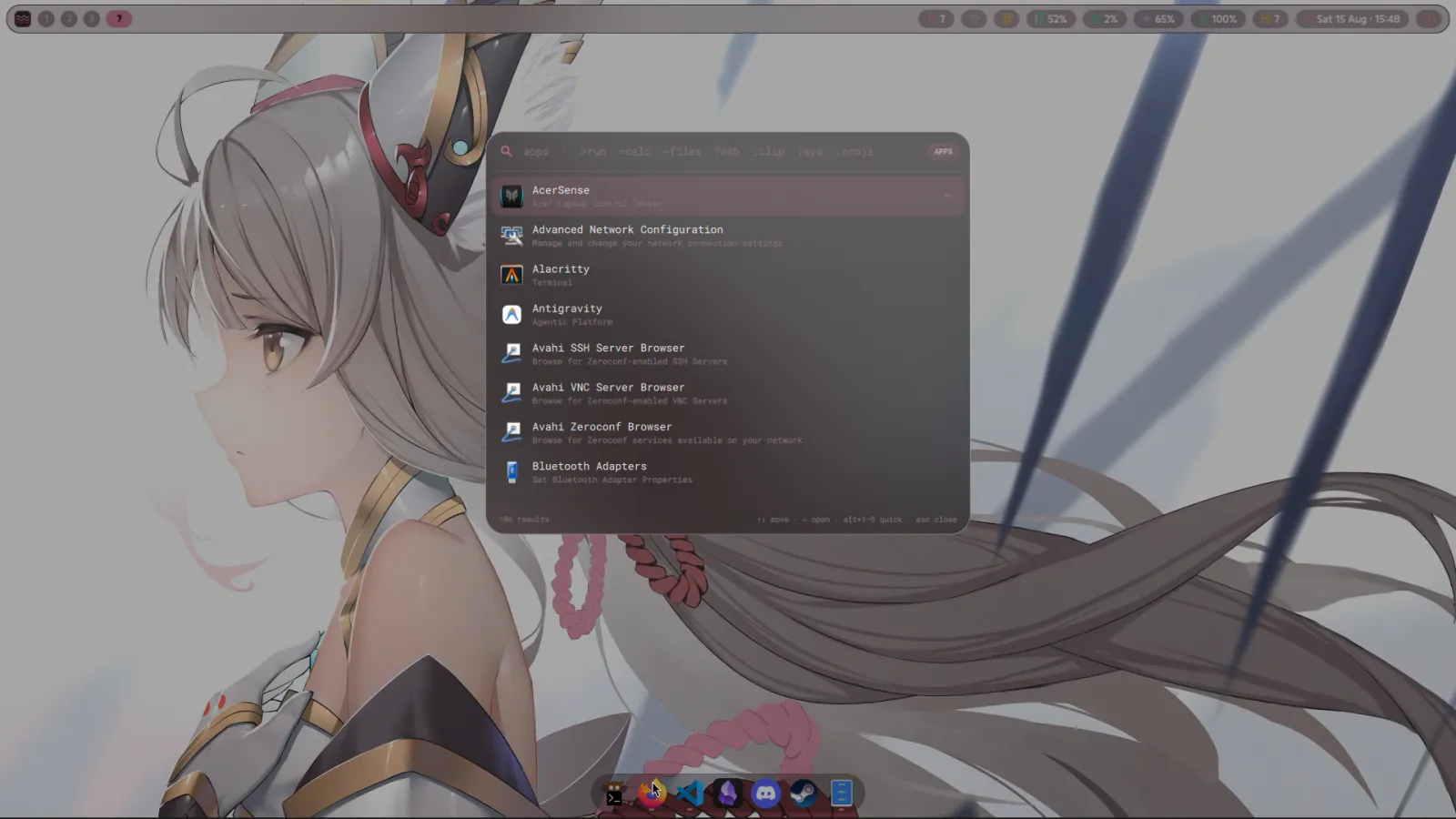This screenshot has width=1456, height=819.
Task: Launch the Antigravity result
Action: (728, 314)
